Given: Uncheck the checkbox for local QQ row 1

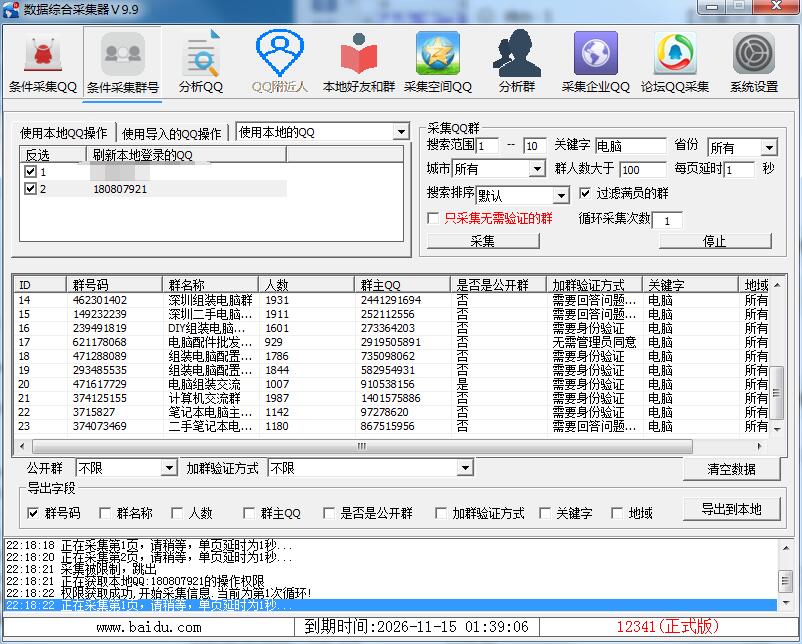Looking at the screenshot, I should 31,171.
